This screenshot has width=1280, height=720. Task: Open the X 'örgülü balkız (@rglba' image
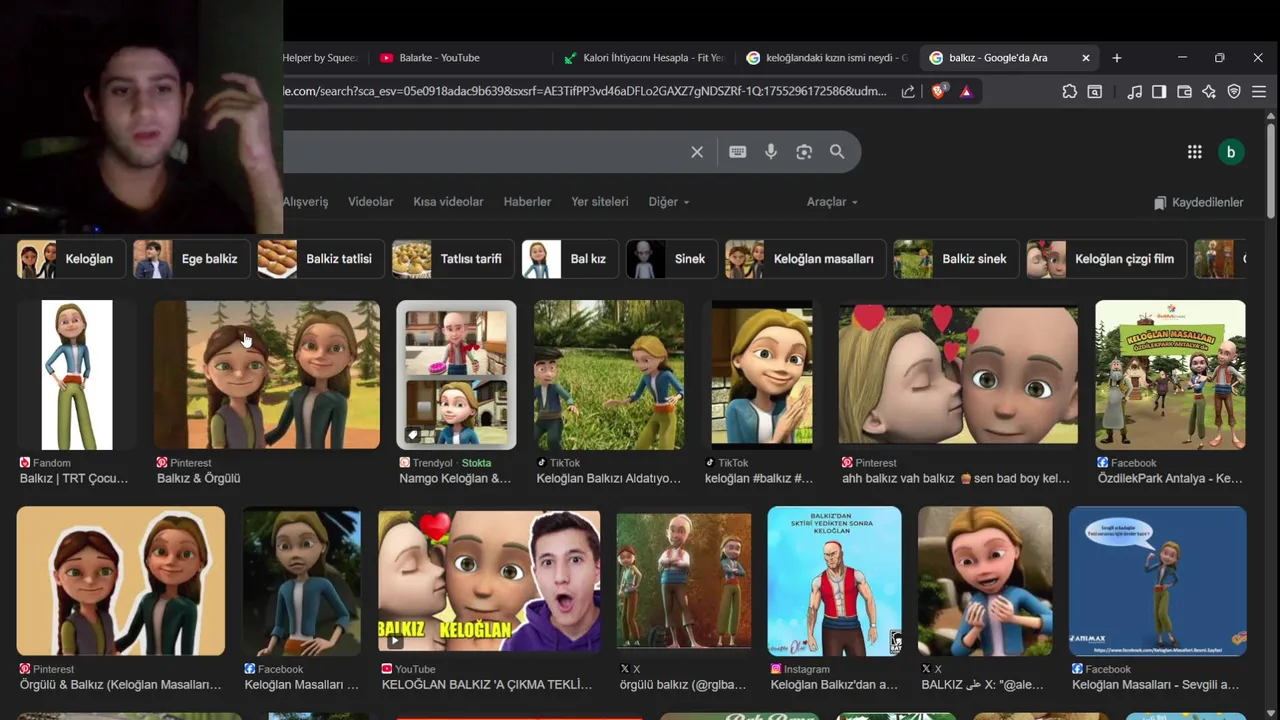coord(684,581)
